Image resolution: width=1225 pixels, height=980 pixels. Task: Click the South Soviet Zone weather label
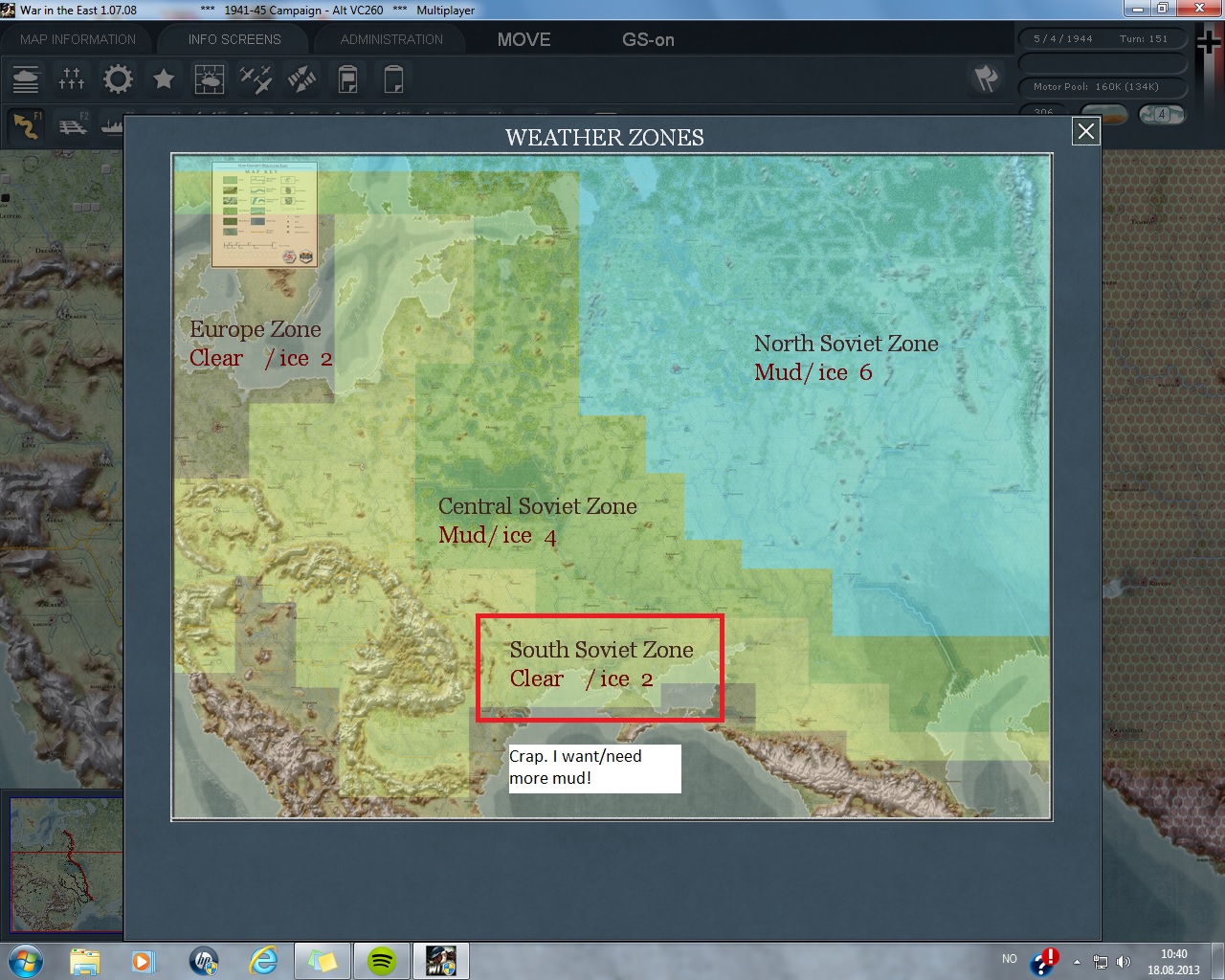coord(601,664)
